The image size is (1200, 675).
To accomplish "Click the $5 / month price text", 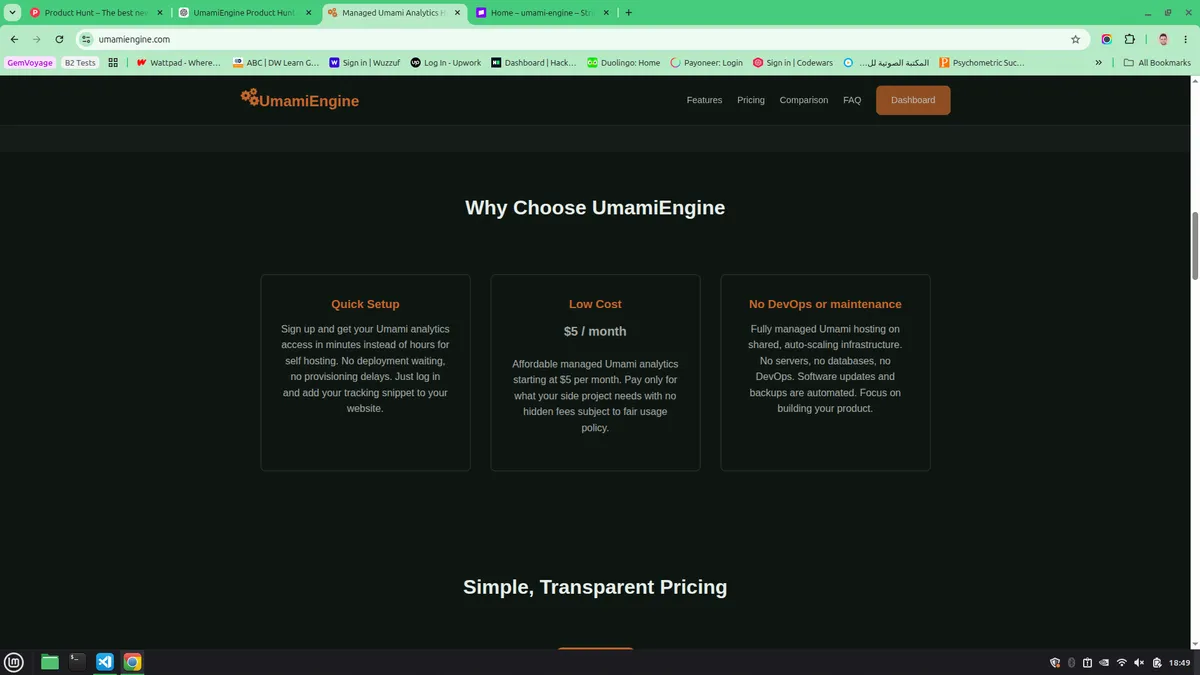I will [595, 331].
